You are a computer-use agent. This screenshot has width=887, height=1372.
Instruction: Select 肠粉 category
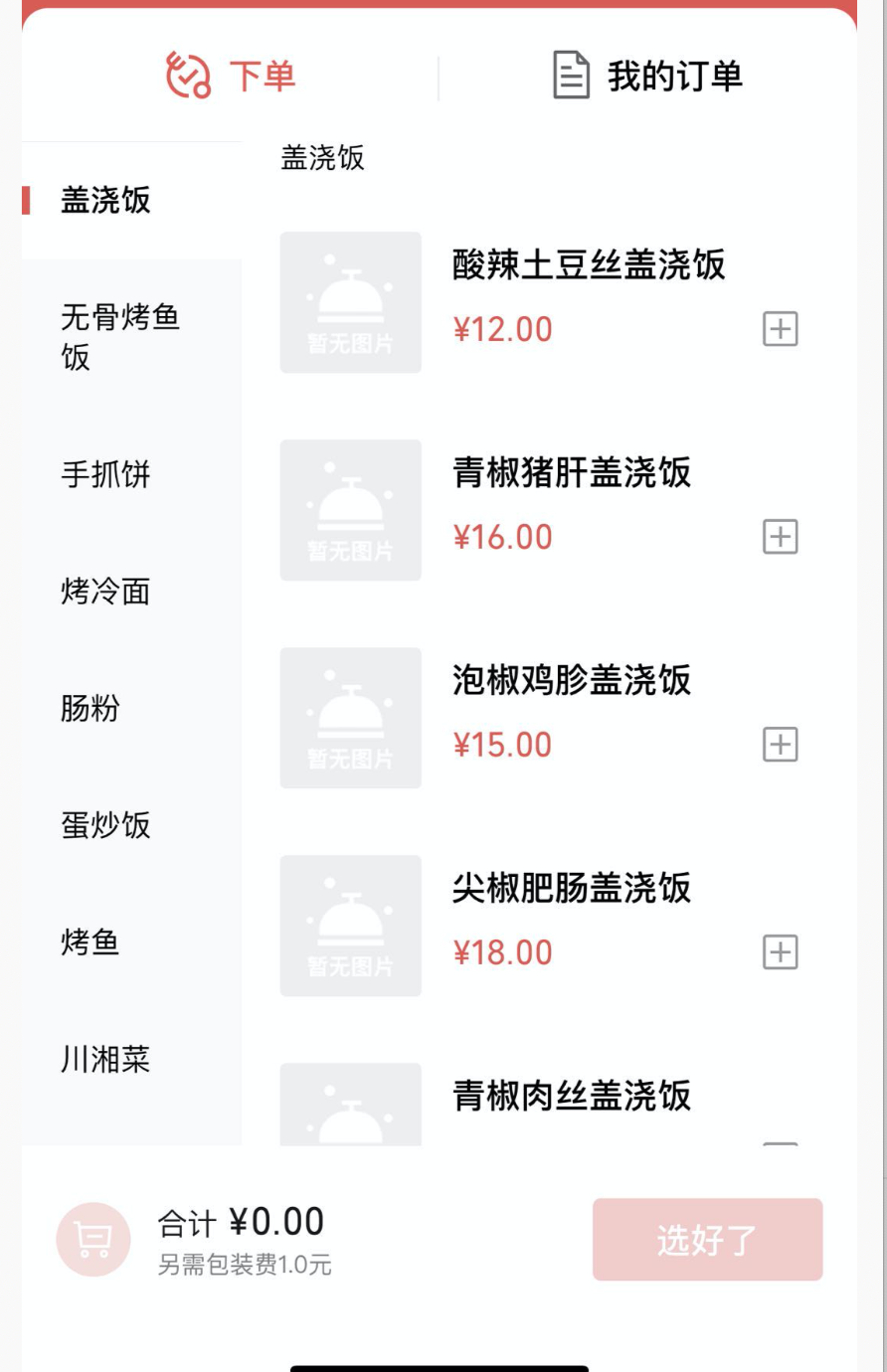point(90,708)
